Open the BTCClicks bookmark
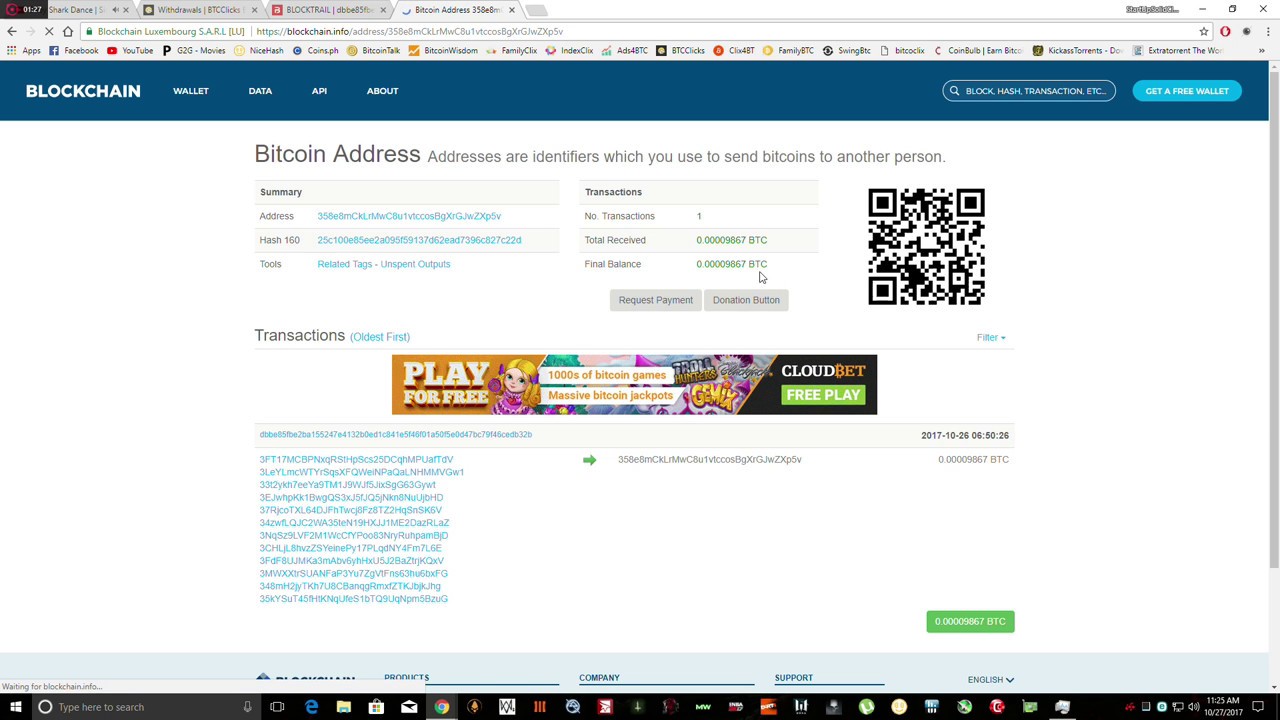 [680, 51]
